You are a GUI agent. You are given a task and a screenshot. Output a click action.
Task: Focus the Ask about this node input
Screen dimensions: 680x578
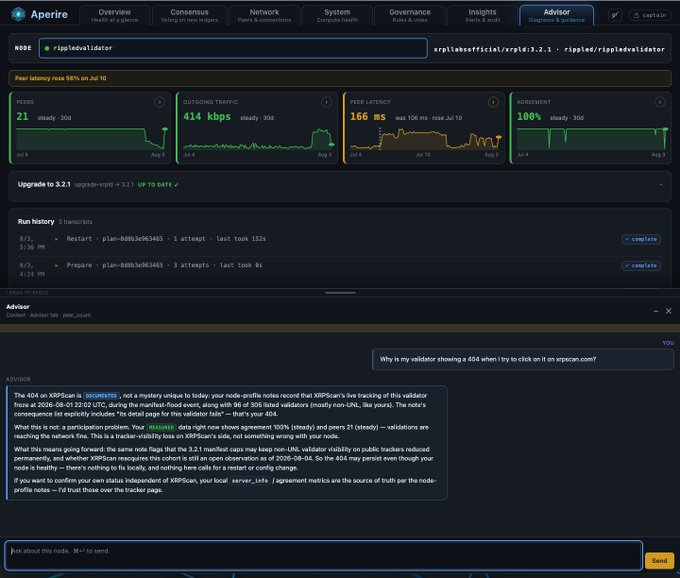[x=324, y=555]
